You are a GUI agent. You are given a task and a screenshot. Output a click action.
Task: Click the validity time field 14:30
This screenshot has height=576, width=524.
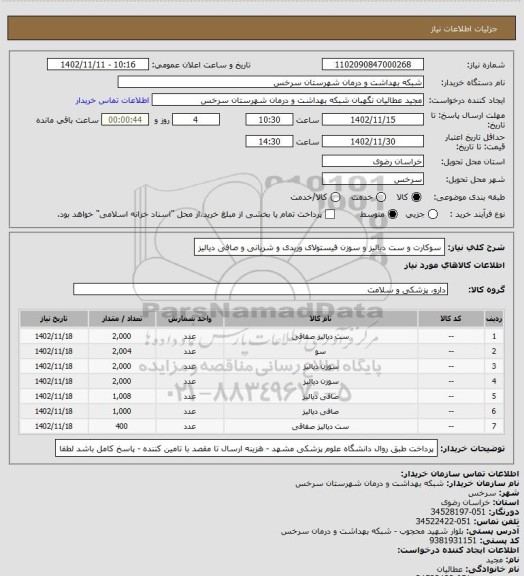click(269, 141)
